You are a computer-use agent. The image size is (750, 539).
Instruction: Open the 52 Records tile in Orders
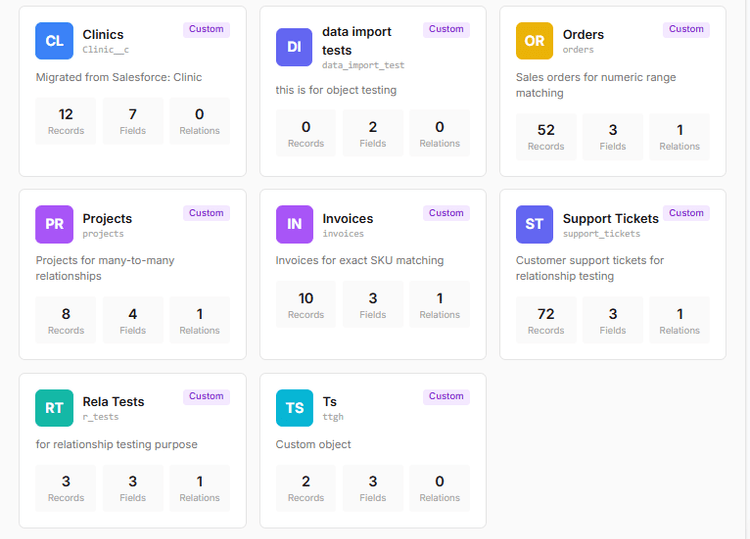click(546, 137)
